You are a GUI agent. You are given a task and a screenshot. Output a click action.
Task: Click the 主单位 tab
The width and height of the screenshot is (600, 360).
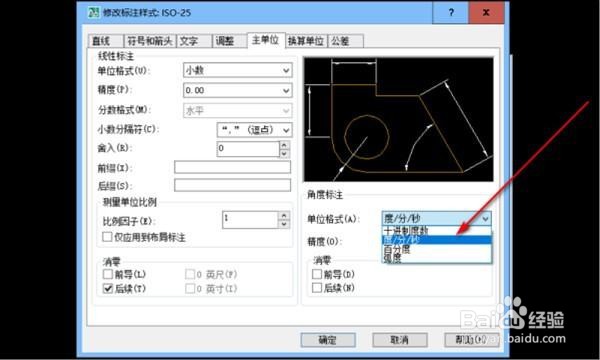tap(266, 40)
